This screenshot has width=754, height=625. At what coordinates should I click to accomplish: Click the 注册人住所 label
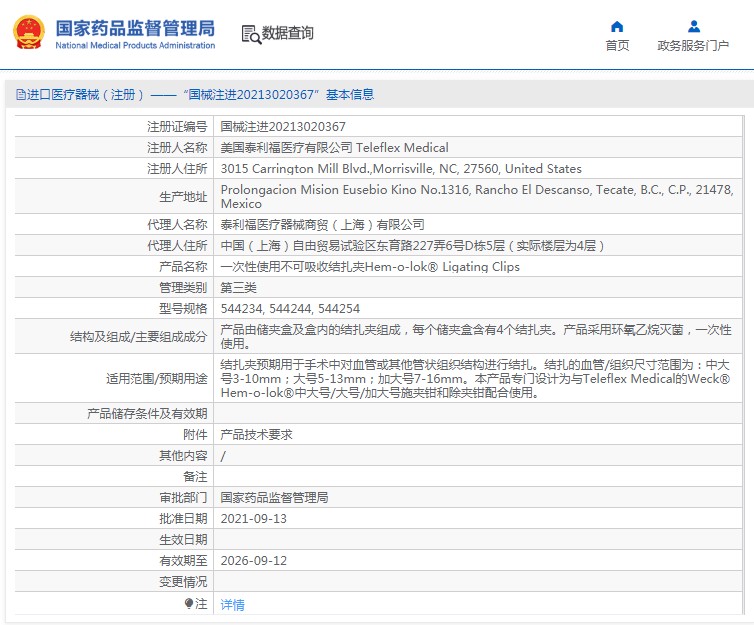tap(177, 169)
